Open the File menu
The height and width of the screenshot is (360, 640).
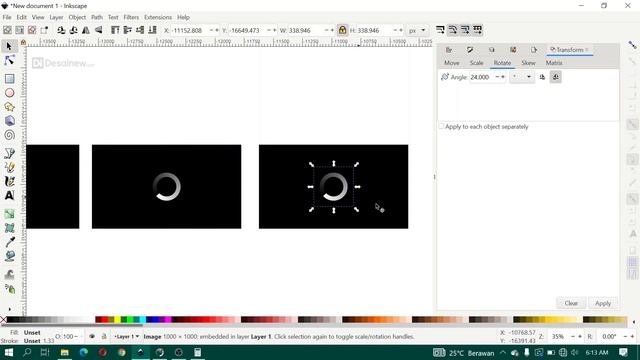tap(7, 17)
